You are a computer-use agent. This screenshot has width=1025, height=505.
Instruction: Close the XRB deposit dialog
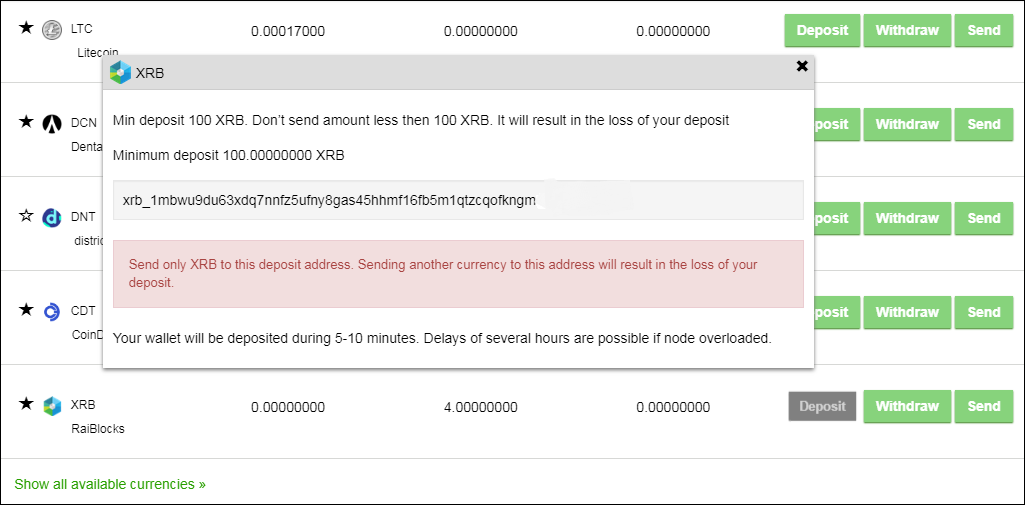802,66
